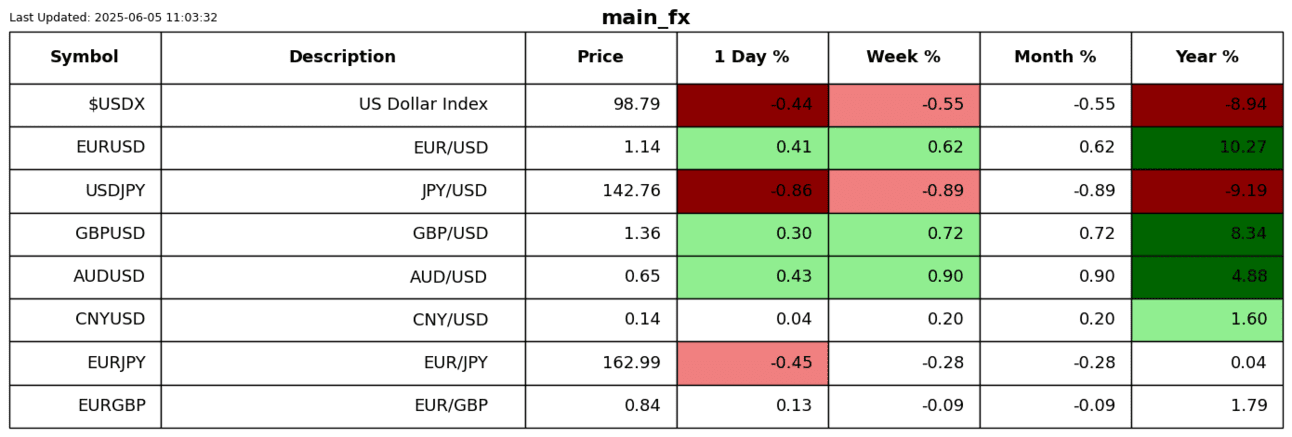Select the Year % column header
Viewport: 1292px width, 437px height.
coord(1207,57)
